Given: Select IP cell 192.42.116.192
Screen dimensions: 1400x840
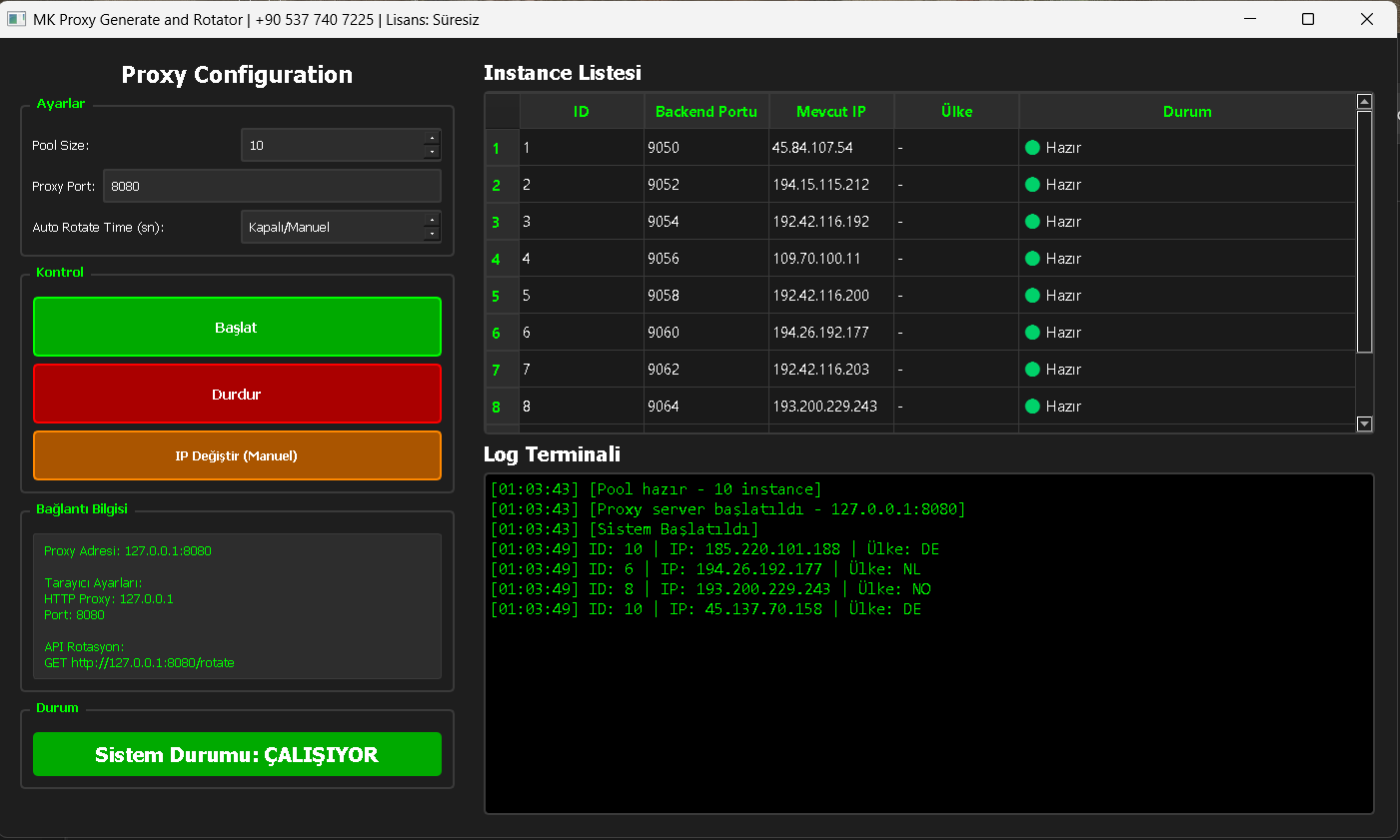Looking at the screenshot, I should click(831, 222).
